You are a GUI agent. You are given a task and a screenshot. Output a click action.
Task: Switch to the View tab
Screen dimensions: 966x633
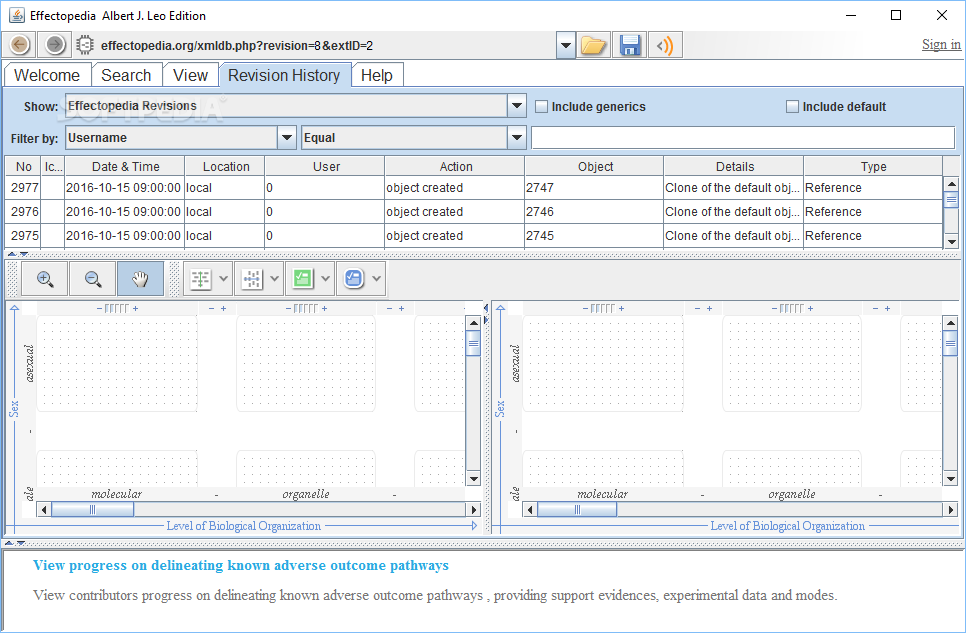190,75
